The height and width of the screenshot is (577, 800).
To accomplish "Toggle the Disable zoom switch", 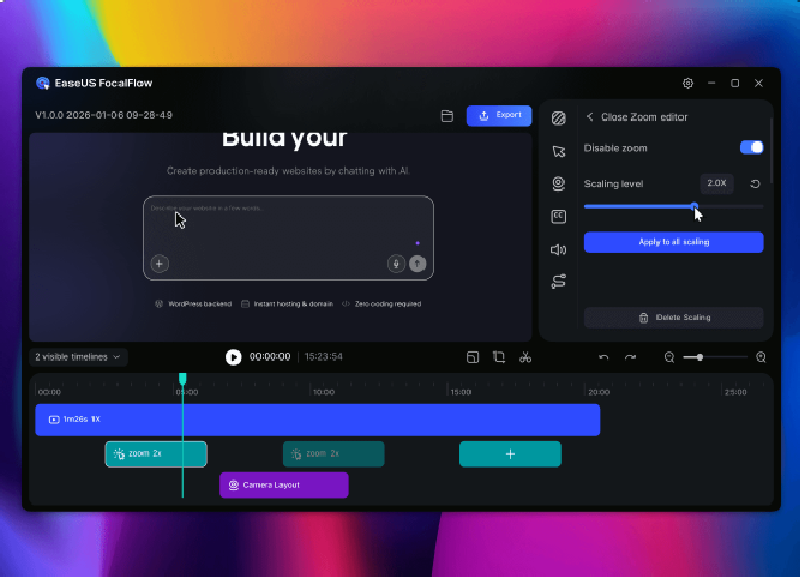I will click(752, 147).
